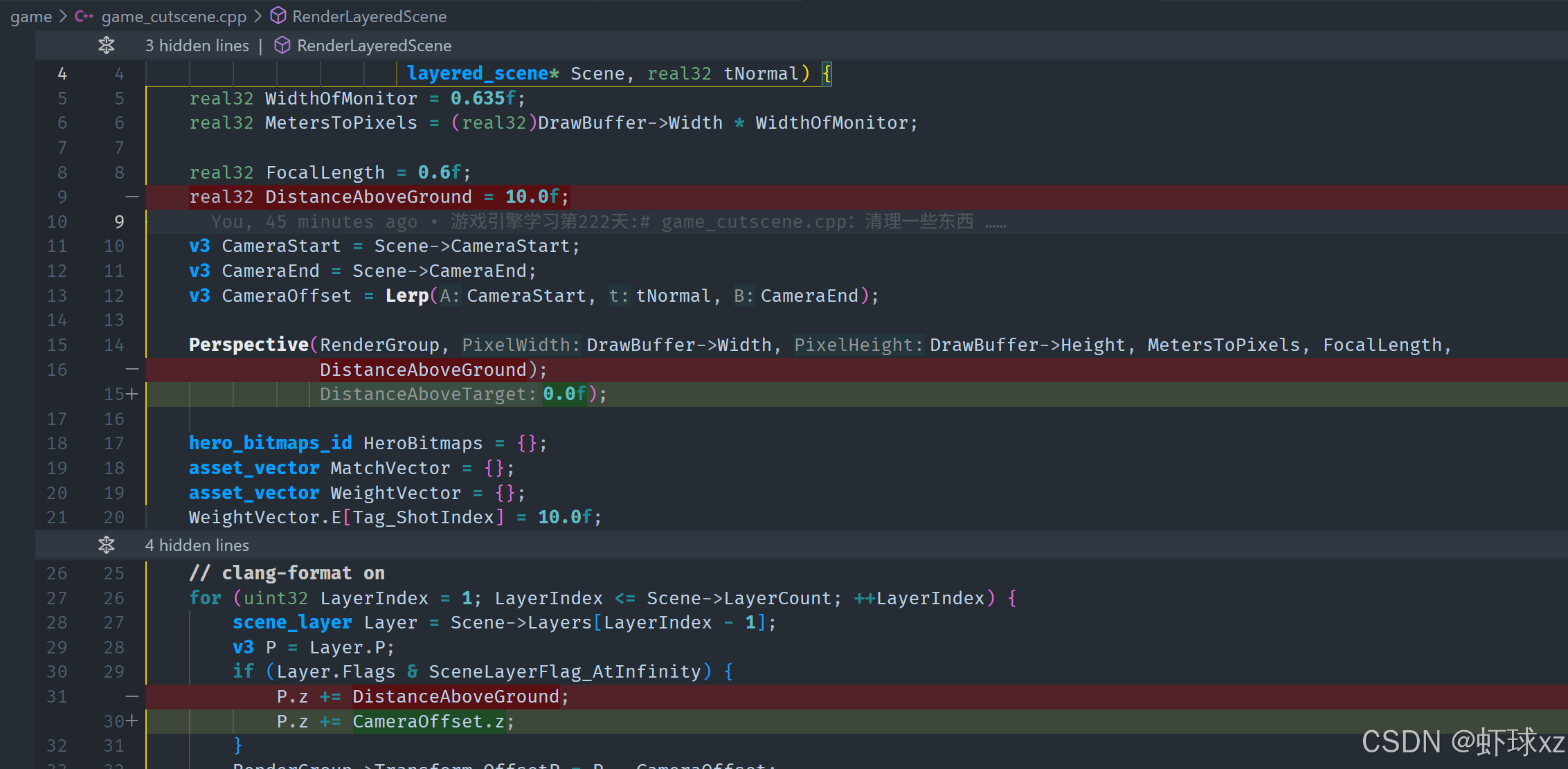Image resolution: width=1568 pixels, height=769 pixels.
Task: Open the game_cutscene.cpp breadcrumb item
Action: pos(174,16)
